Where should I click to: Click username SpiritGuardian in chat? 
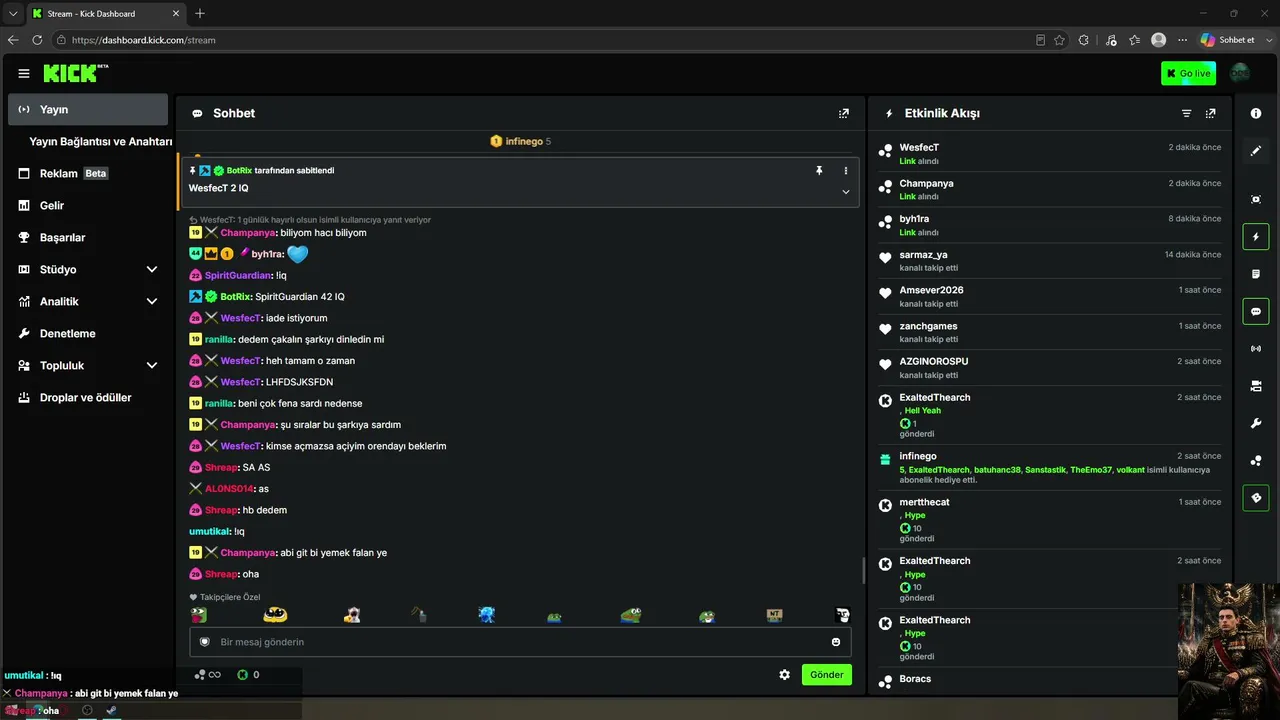pyautogui.click(x=238, y=275)
